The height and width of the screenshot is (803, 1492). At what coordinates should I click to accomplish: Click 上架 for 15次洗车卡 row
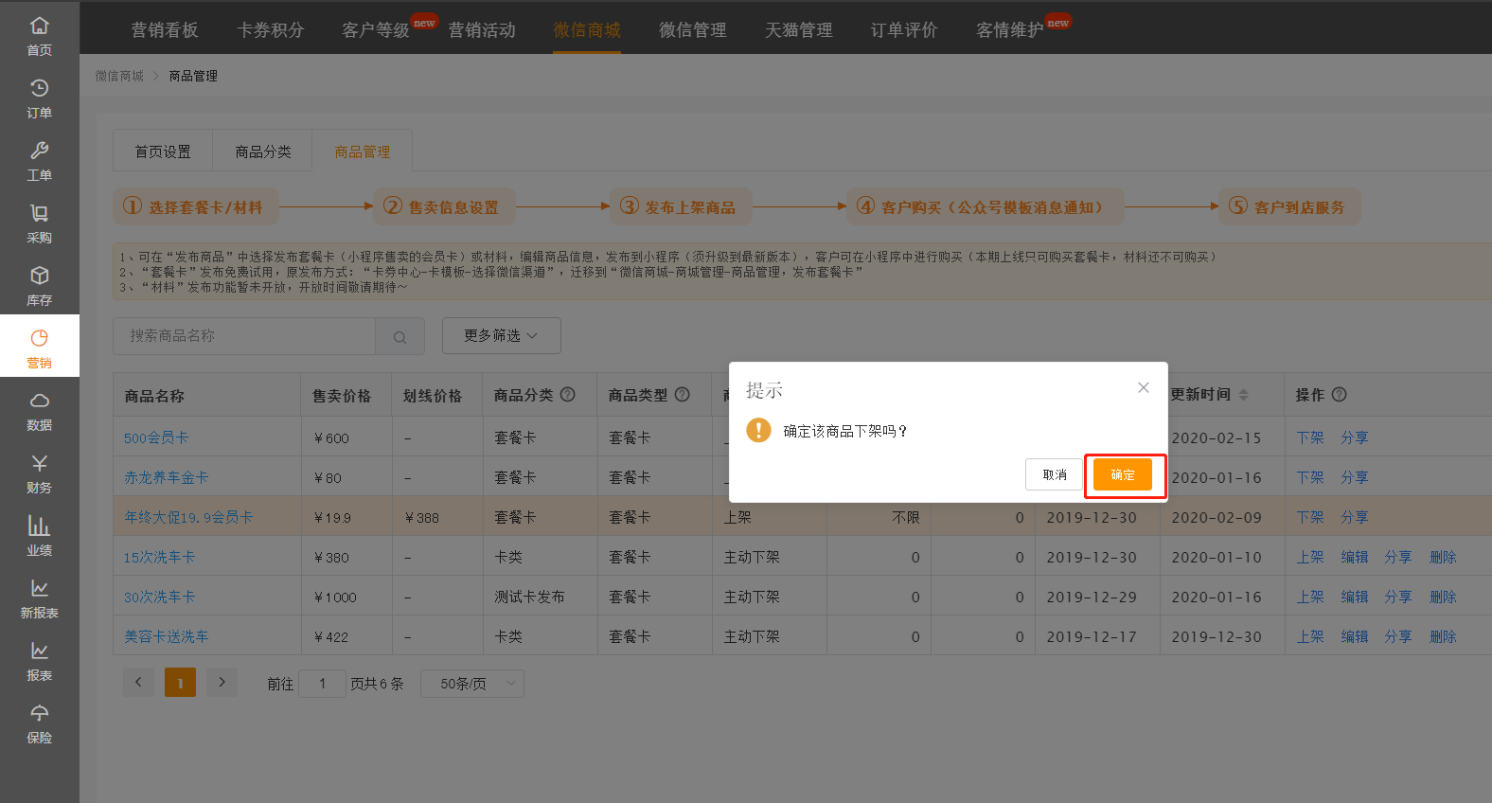1310,557
